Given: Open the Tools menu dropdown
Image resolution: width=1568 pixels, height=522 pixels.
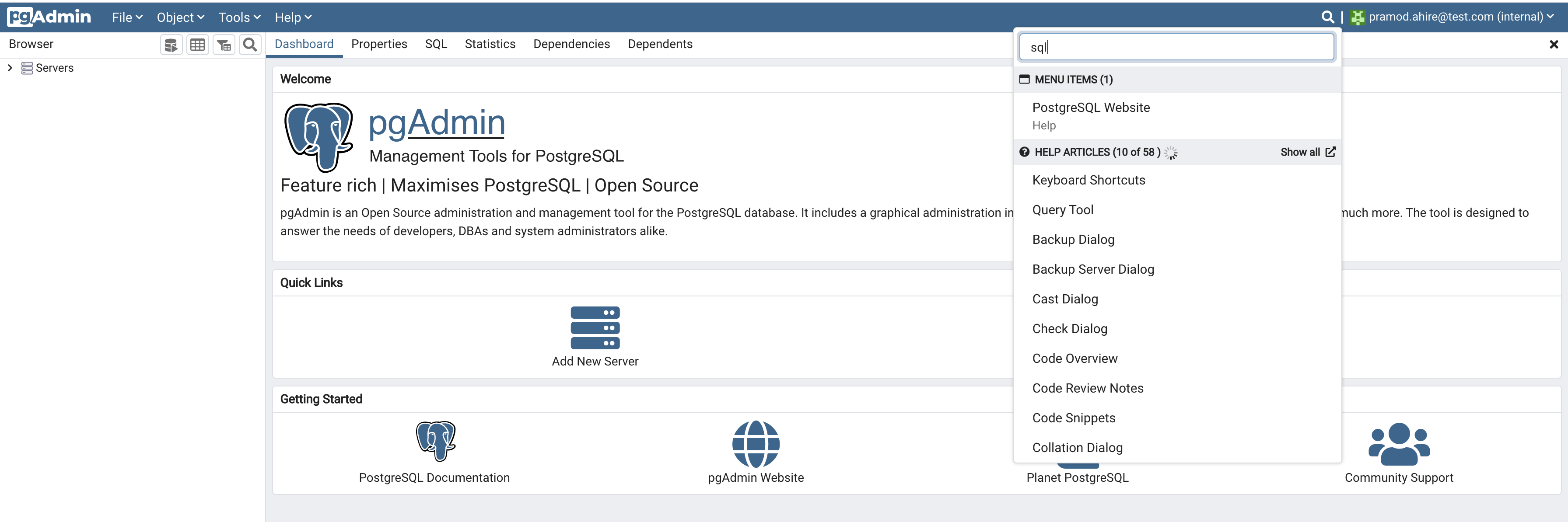Looking at the screenshot, I should pos(239,17).
